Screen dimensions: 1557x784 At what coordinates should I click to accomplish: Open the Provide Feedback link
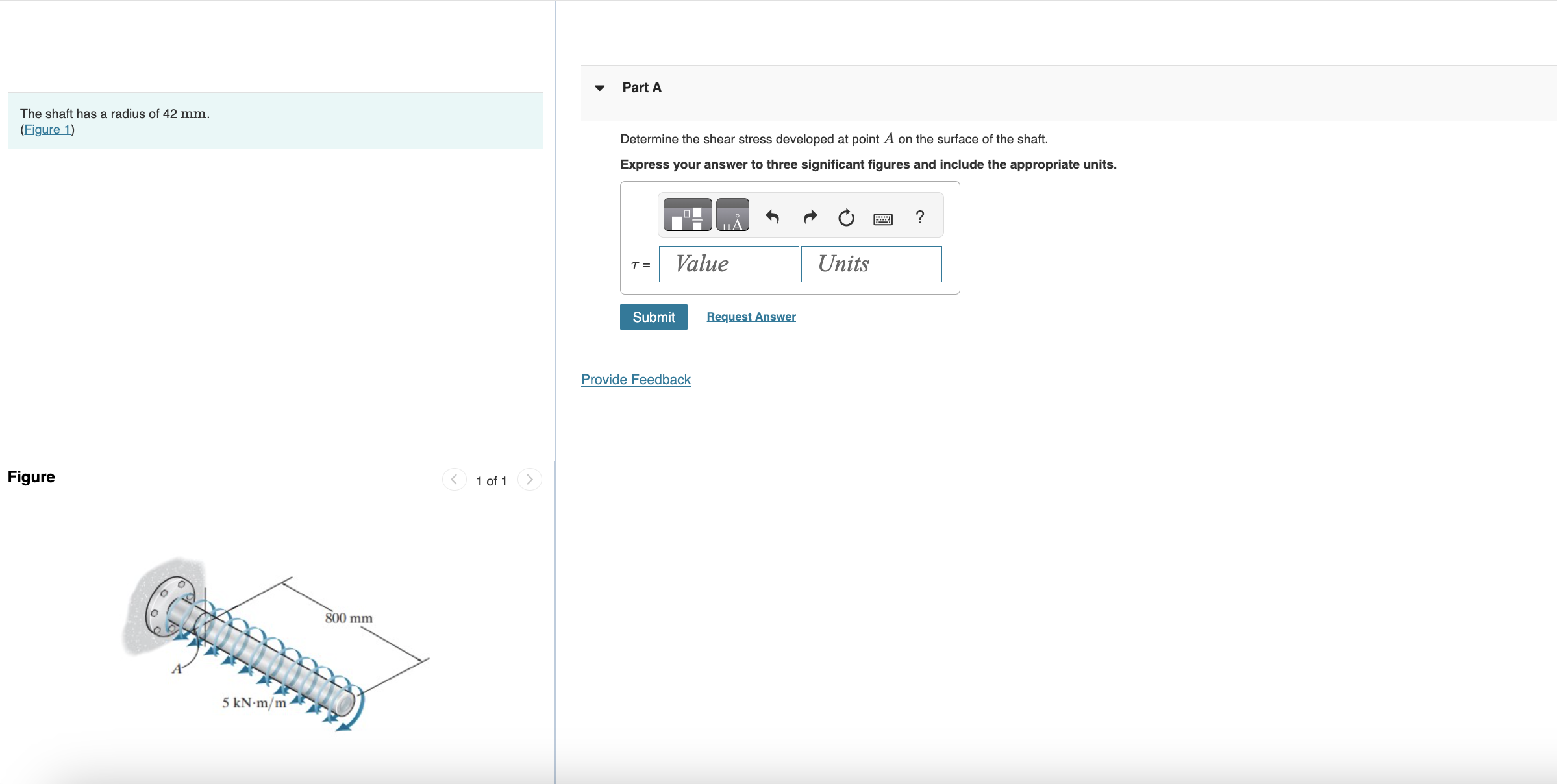[x=636, y=380]
